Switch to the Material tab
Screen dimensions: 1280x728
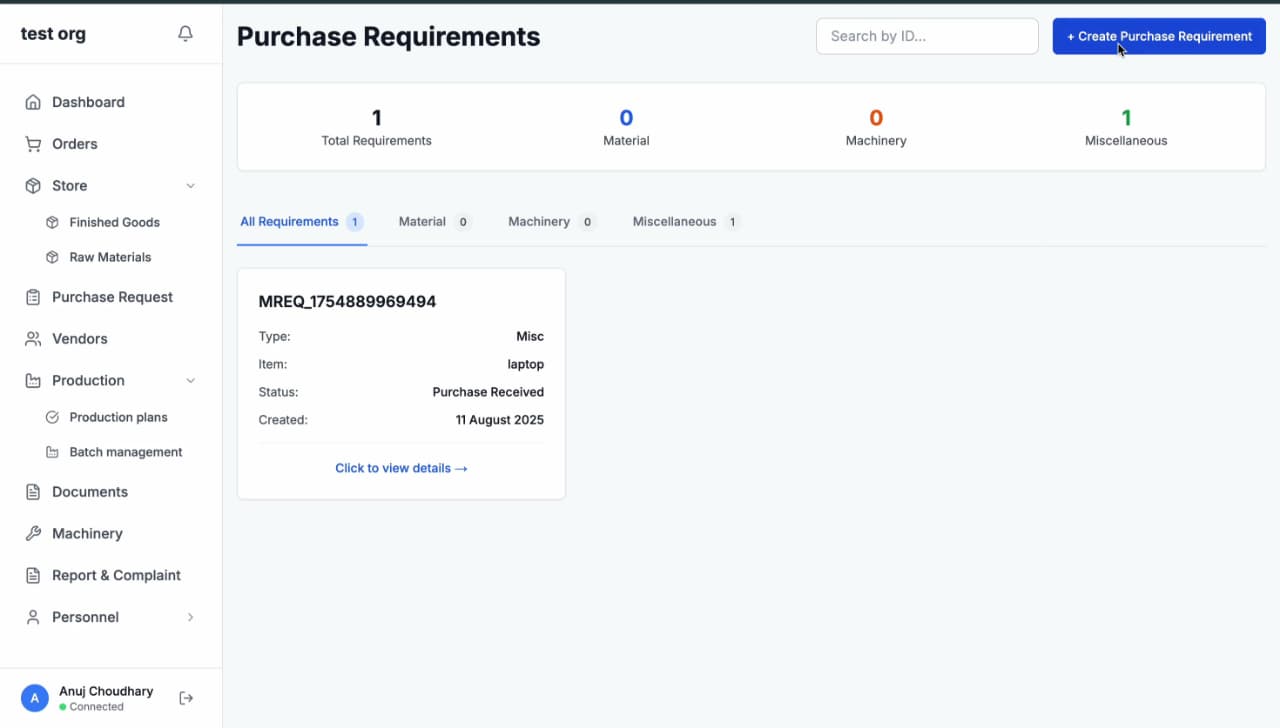pos(422,222)
